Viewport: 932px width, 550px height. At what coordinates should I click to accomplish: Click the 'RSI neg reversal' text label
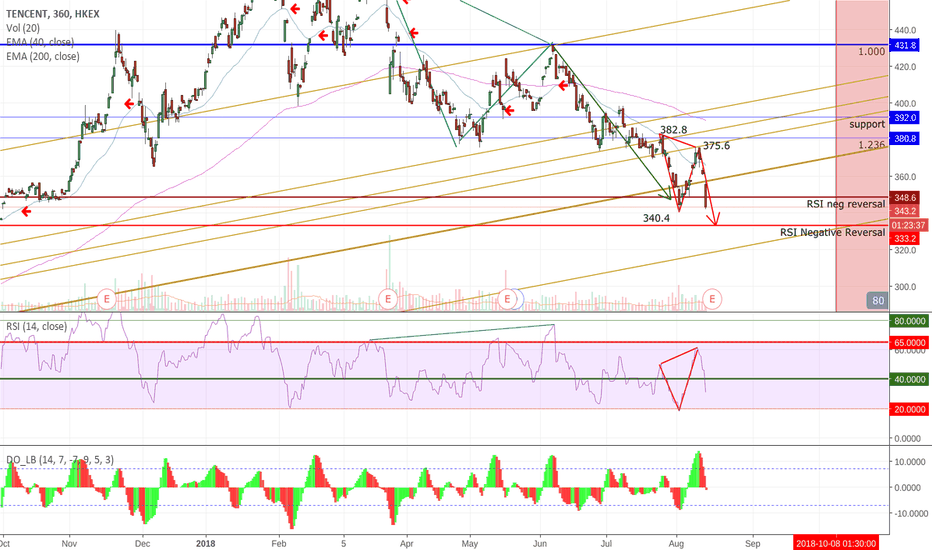[846, 204]
